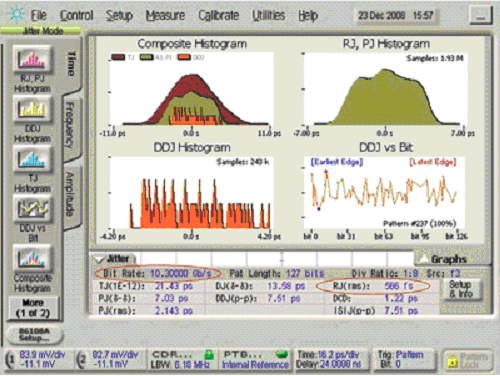
Task: Show the TJ Histogram icon view
Action: [x=32, y=159]
